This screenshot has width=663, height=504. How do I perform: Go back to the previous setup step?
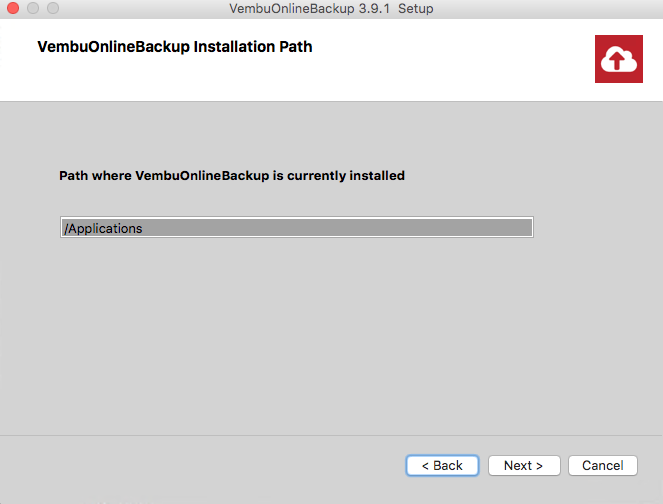pyautogui.click(x=442, y=466)
